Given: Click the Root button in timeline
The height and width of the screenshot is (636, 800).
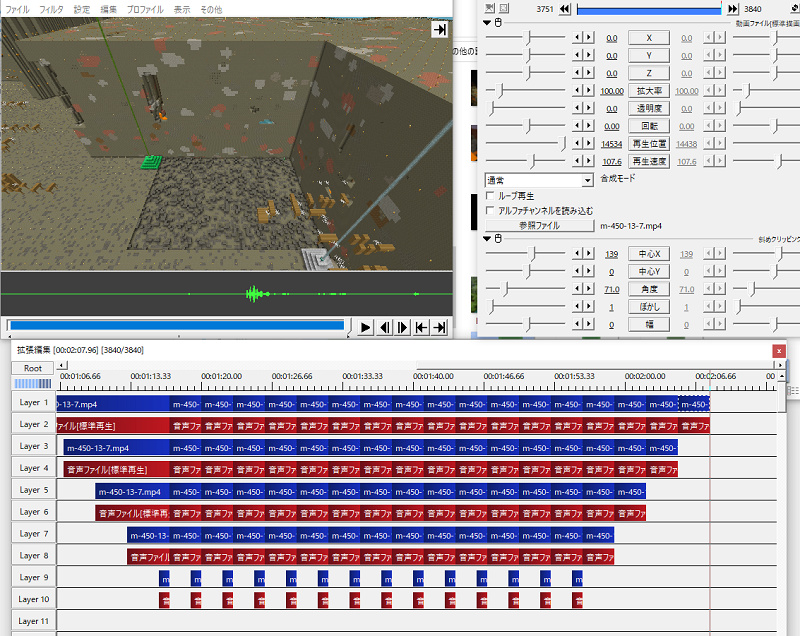Looking at the screenshot, I should tap(33, 368).
